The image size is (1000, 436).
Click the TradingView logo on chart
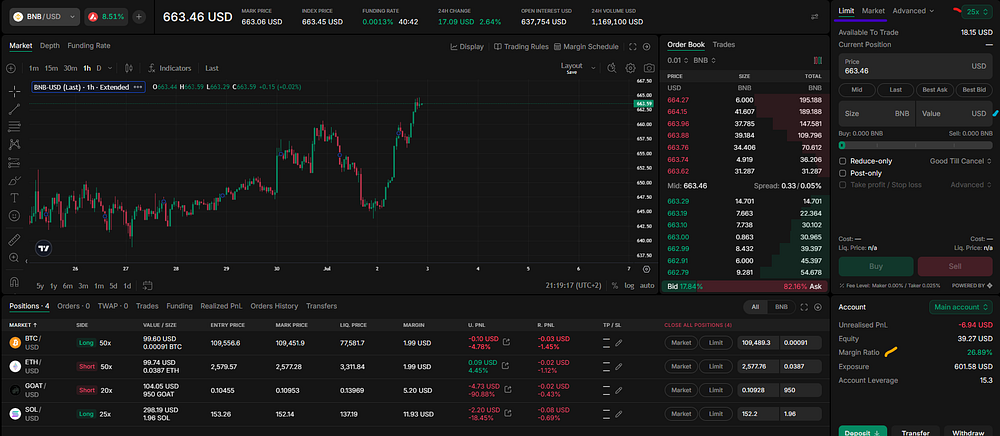pos(43,249)
